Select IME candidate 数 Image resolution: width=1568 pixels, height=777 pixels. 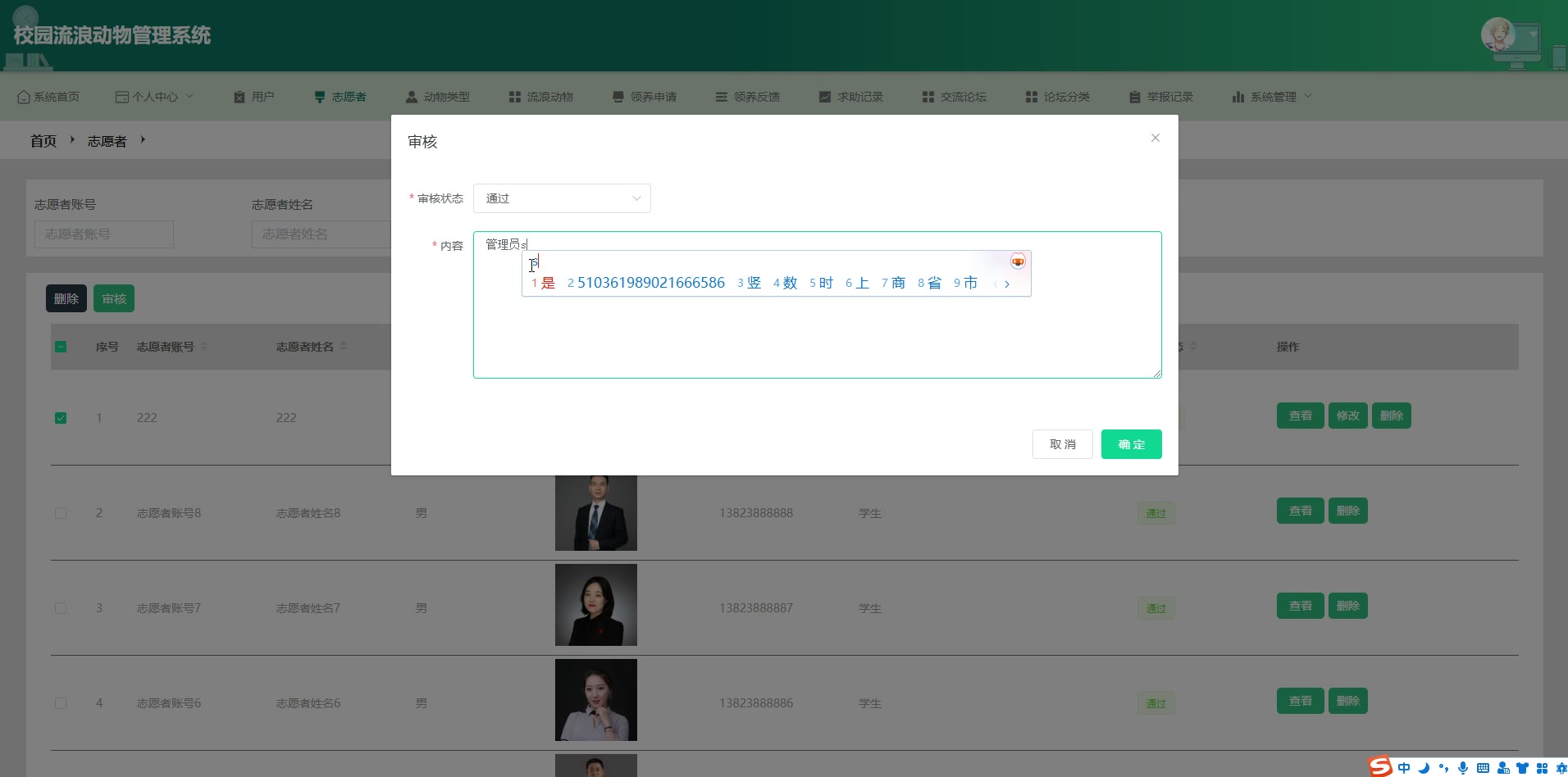tap(786, 283)
